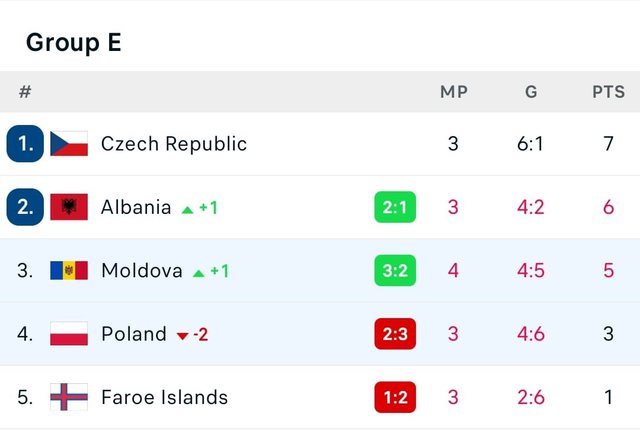Screen dimensions: 640x436
Task: Click the Group E heading
Action: coord(74,42)
